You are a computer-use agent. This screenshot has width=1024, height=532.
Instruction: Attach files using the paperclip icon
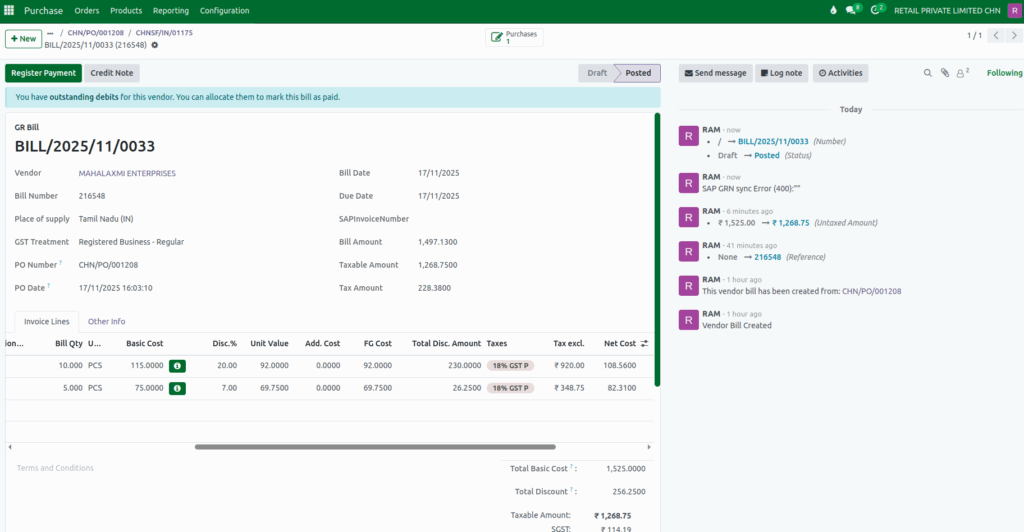coord(944,73)
